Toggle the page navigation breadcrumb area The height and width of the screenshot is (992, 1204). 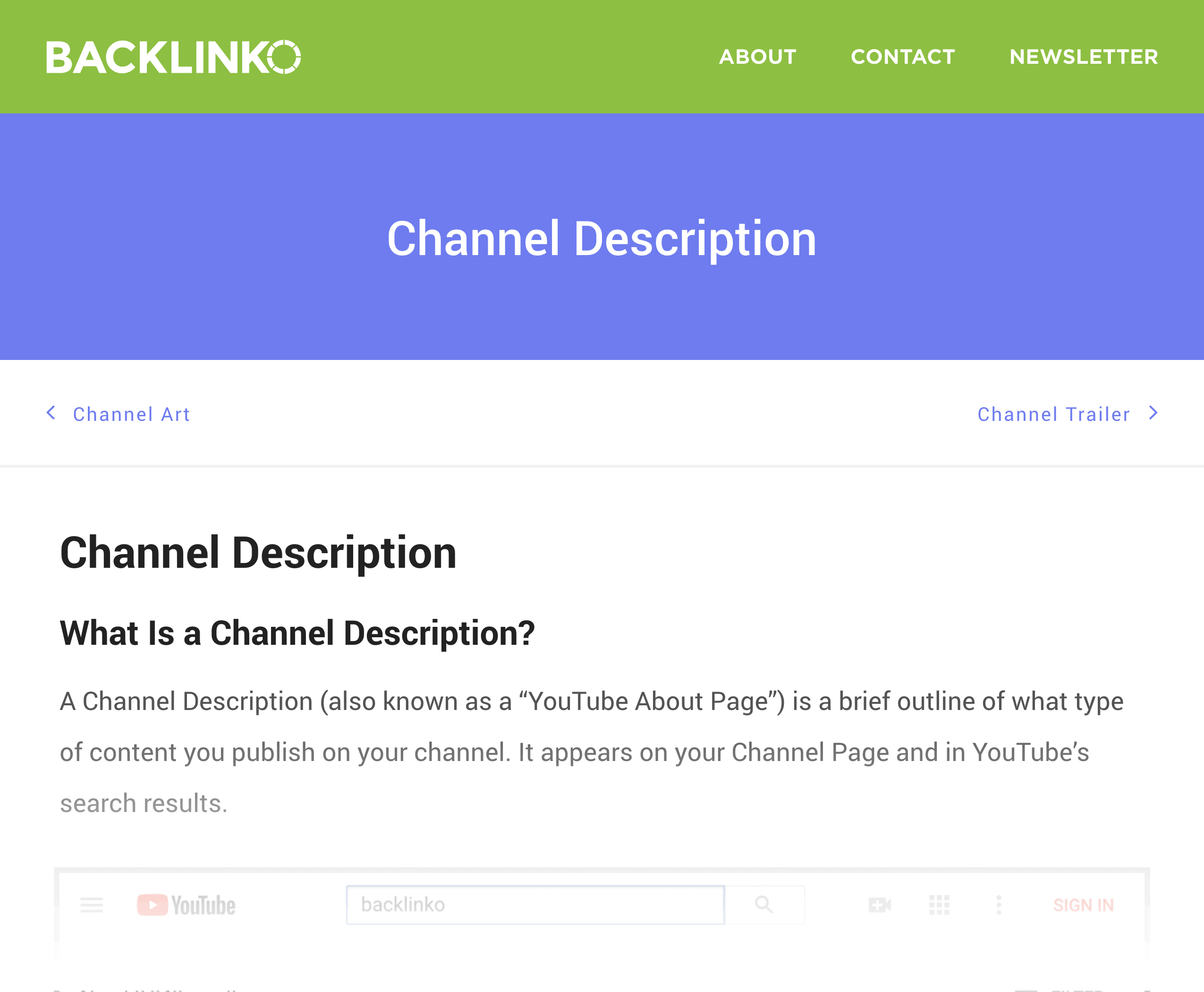coord(602,414)
